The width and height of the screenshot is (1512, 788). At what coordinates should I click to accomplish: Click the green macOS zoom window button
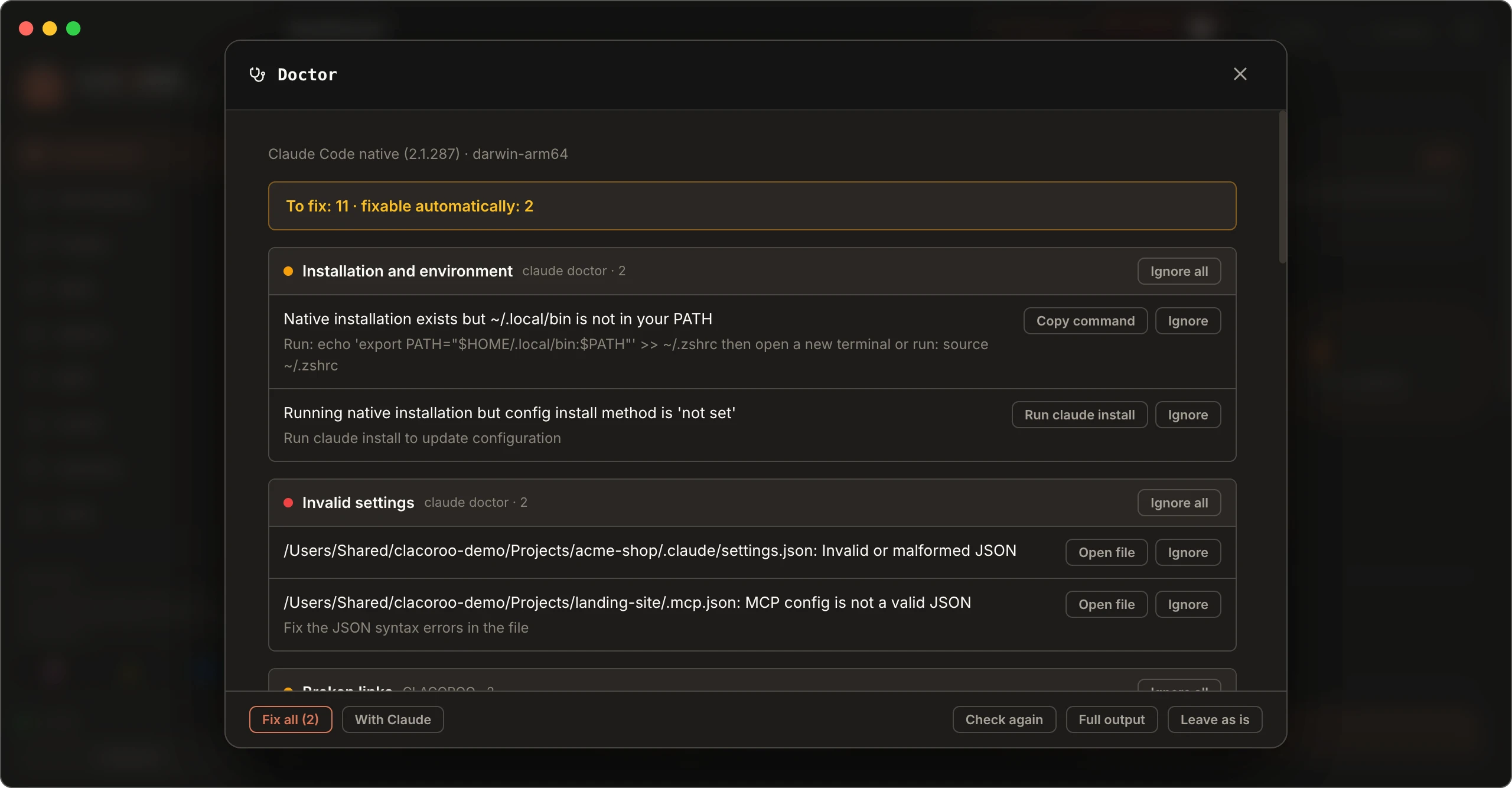[73, 28]
